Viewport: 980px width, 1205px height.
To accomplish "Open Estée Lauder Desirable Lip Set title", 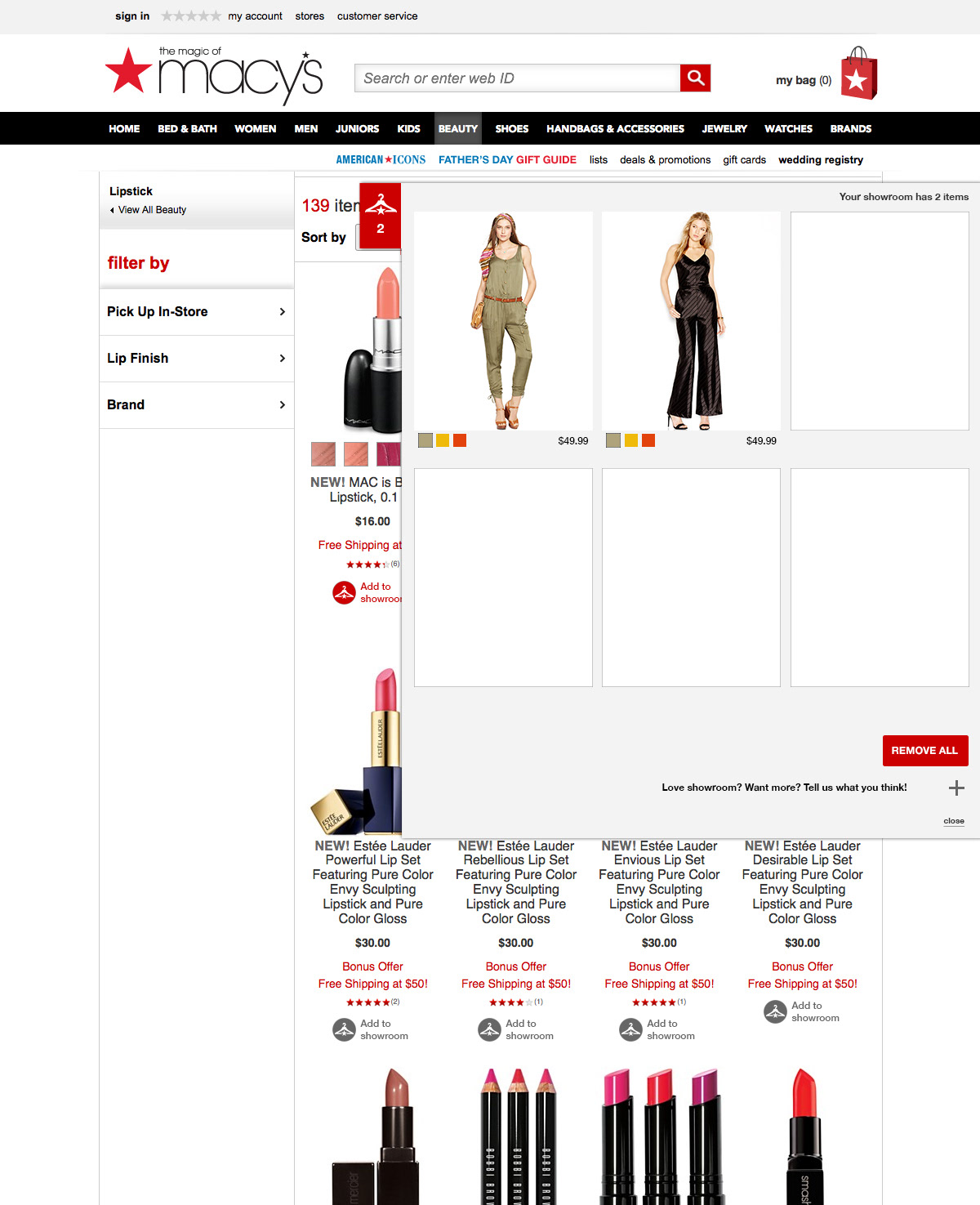I will pos(803,882).
